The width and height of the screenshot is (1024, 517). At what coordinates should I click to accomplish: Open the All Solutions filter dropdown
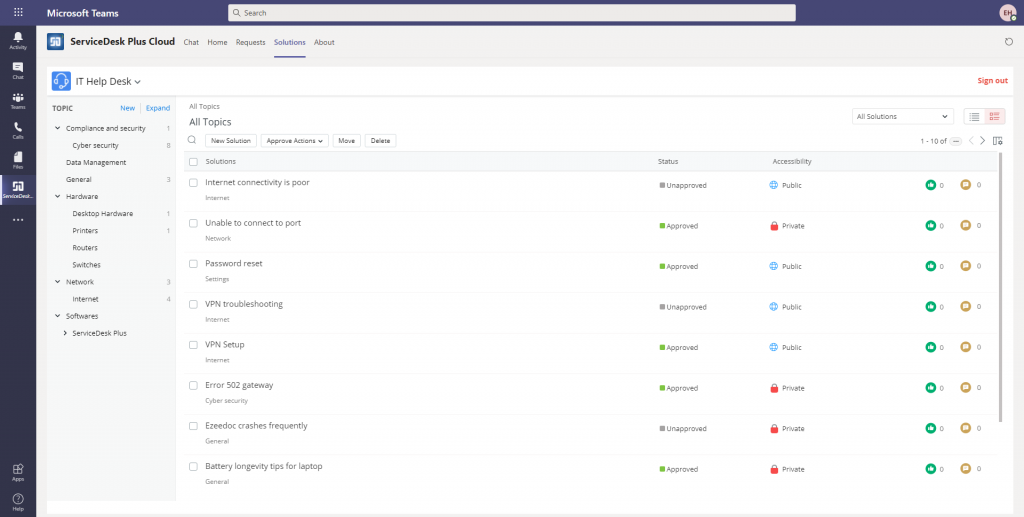903,117
